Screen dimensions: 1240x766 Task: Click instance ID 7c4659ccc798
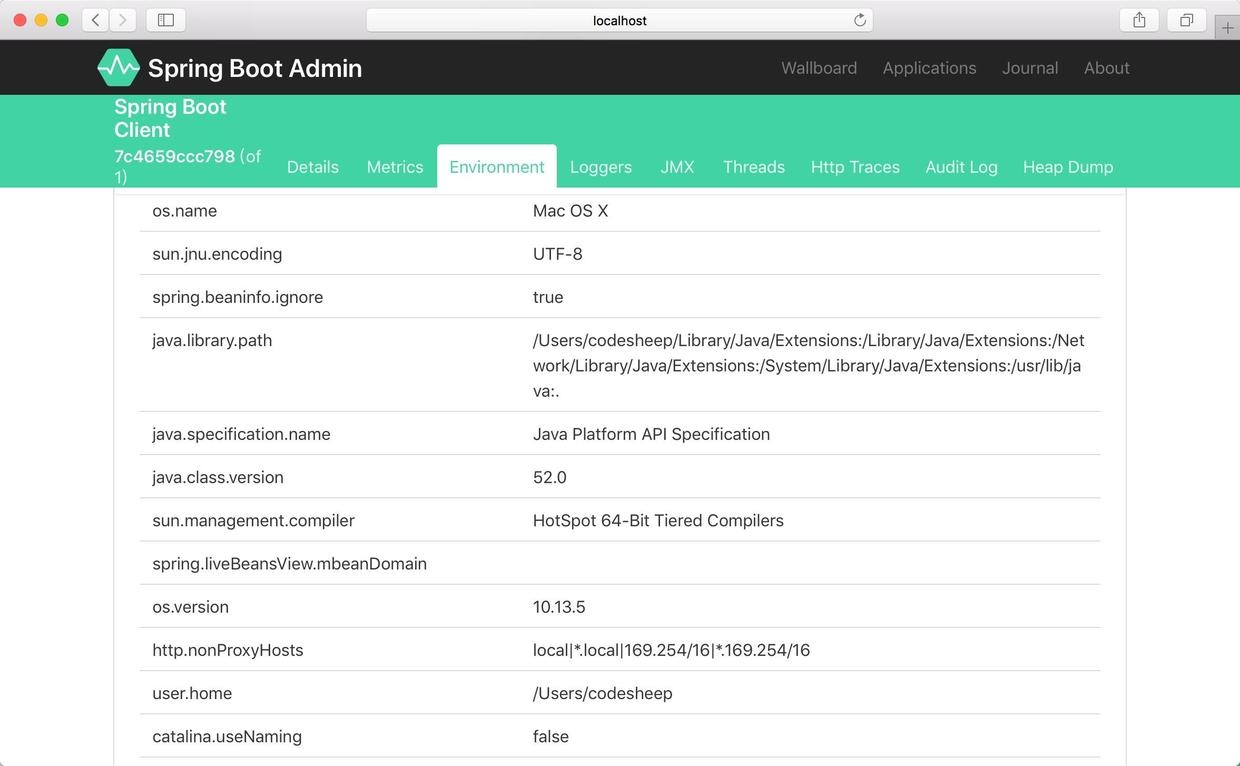click(x=175, y=156)
